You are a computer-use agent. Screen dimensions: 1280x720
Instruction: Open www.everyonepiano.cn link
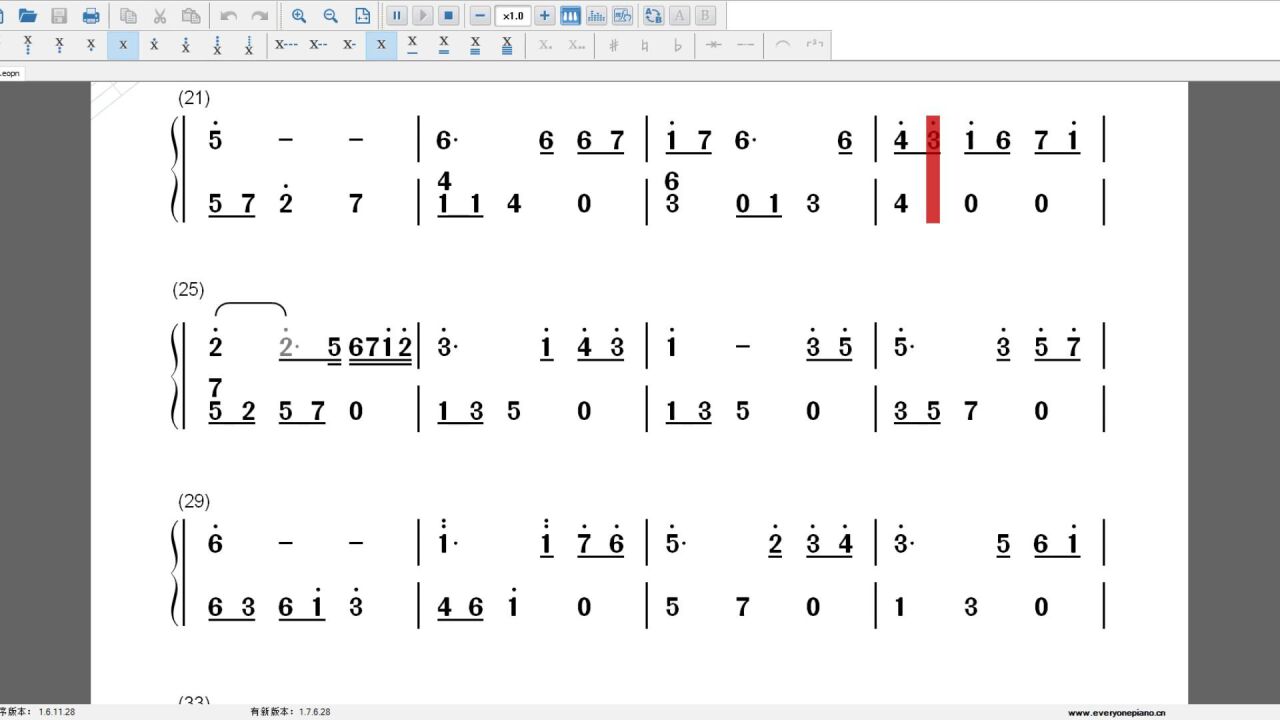[1116, 713]
